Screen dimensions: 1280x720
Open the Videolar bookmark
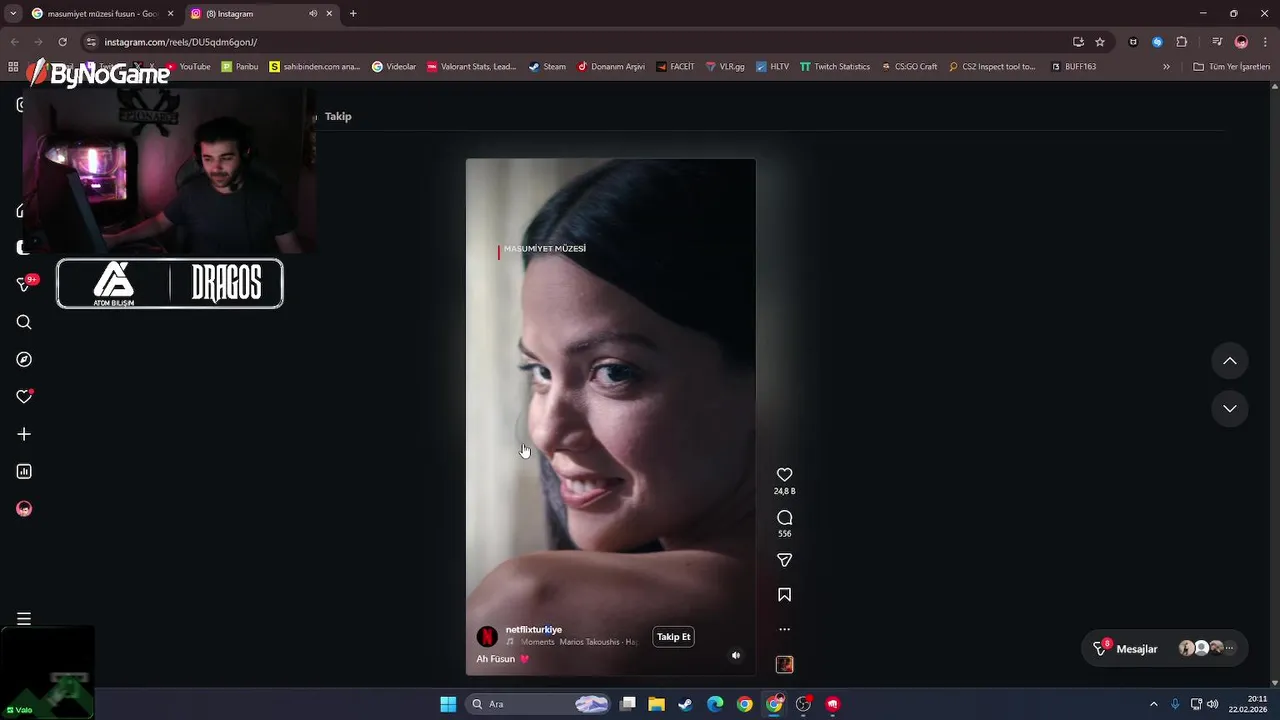[x=394, y=67]
